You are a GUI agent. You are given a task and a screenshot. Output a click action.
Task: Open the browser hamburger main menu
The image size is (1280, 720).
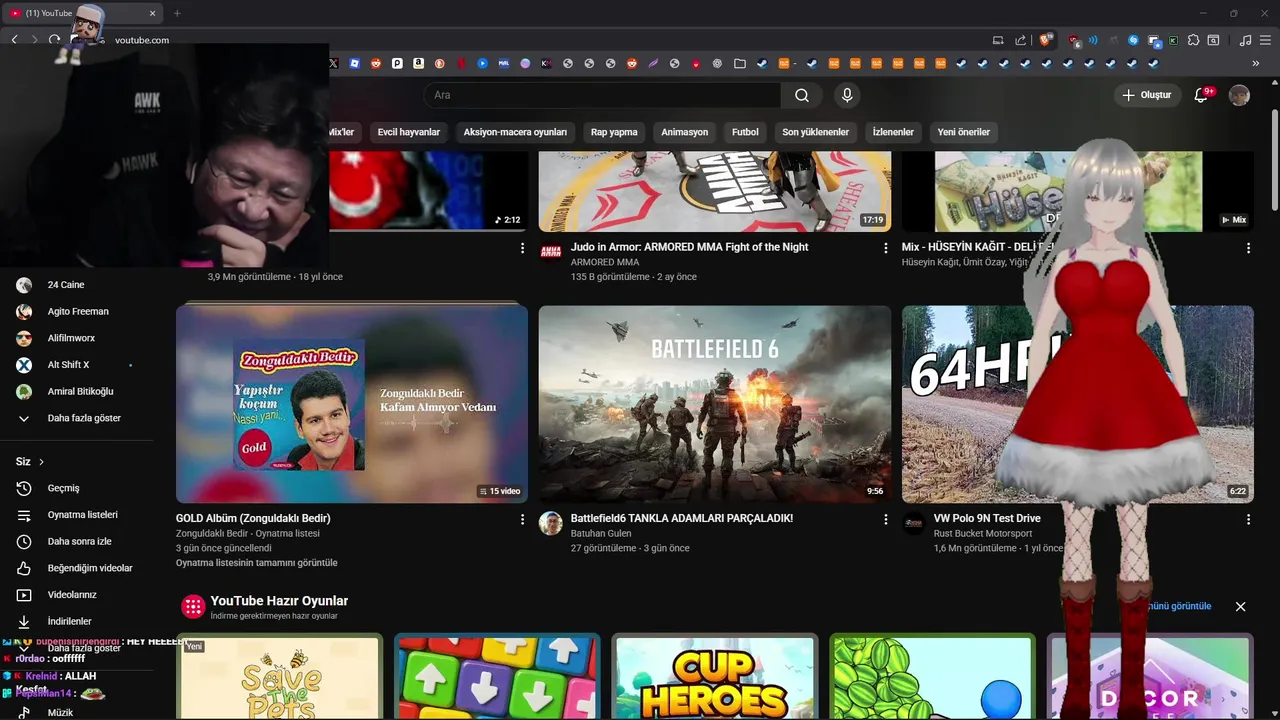1265,40
